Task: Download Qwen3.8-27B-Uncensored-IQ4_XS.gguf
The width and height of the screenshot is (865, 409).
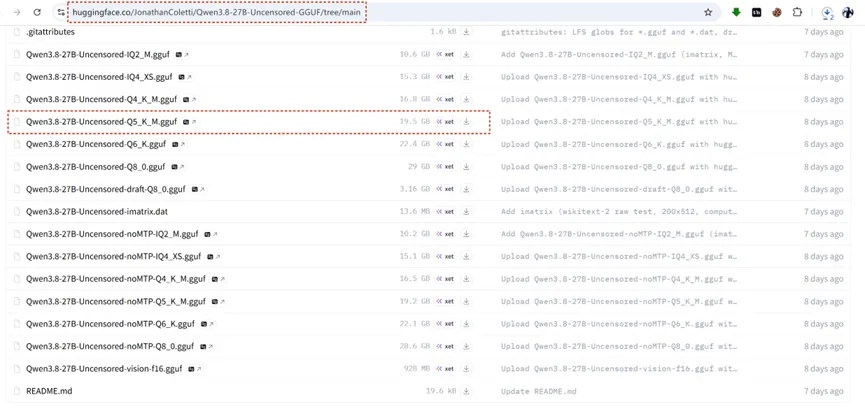Action: click(x=466, y=77)
